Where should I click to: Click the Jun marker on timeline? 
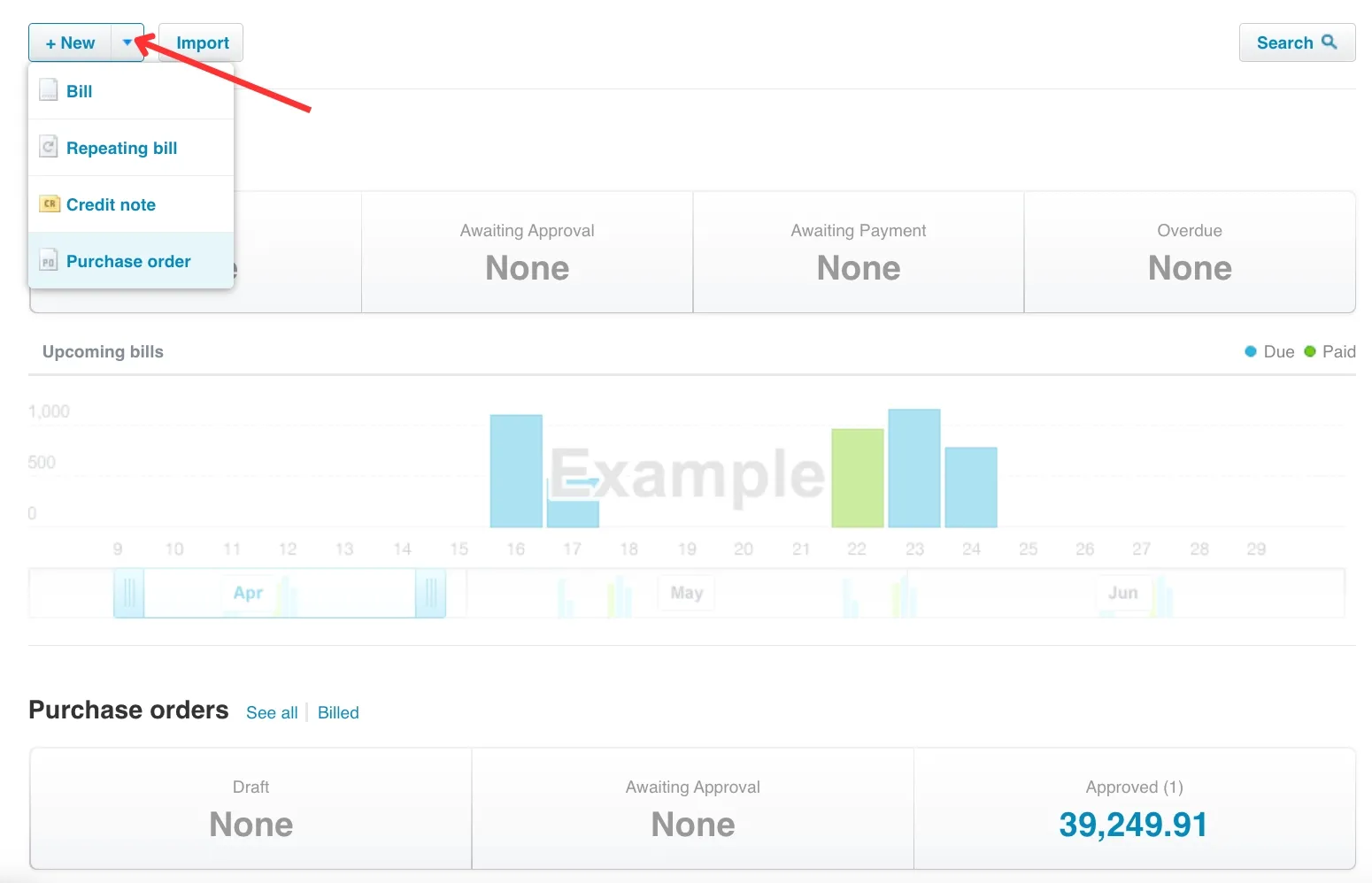1122,593
